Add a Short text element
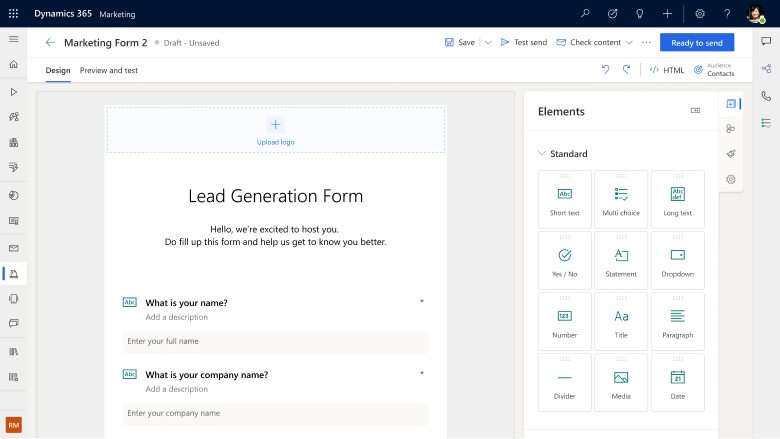This screenshot has height=439, width=780. point(564,199)
